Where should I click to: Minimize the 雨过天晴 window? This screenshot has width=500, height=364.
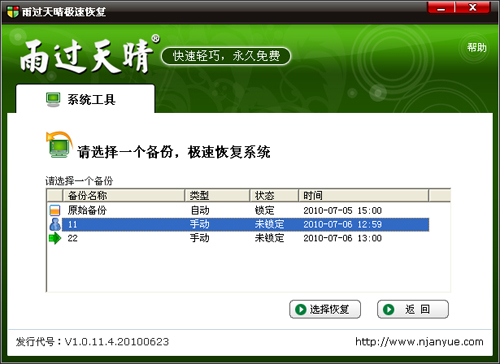click(x=441, y=8)
